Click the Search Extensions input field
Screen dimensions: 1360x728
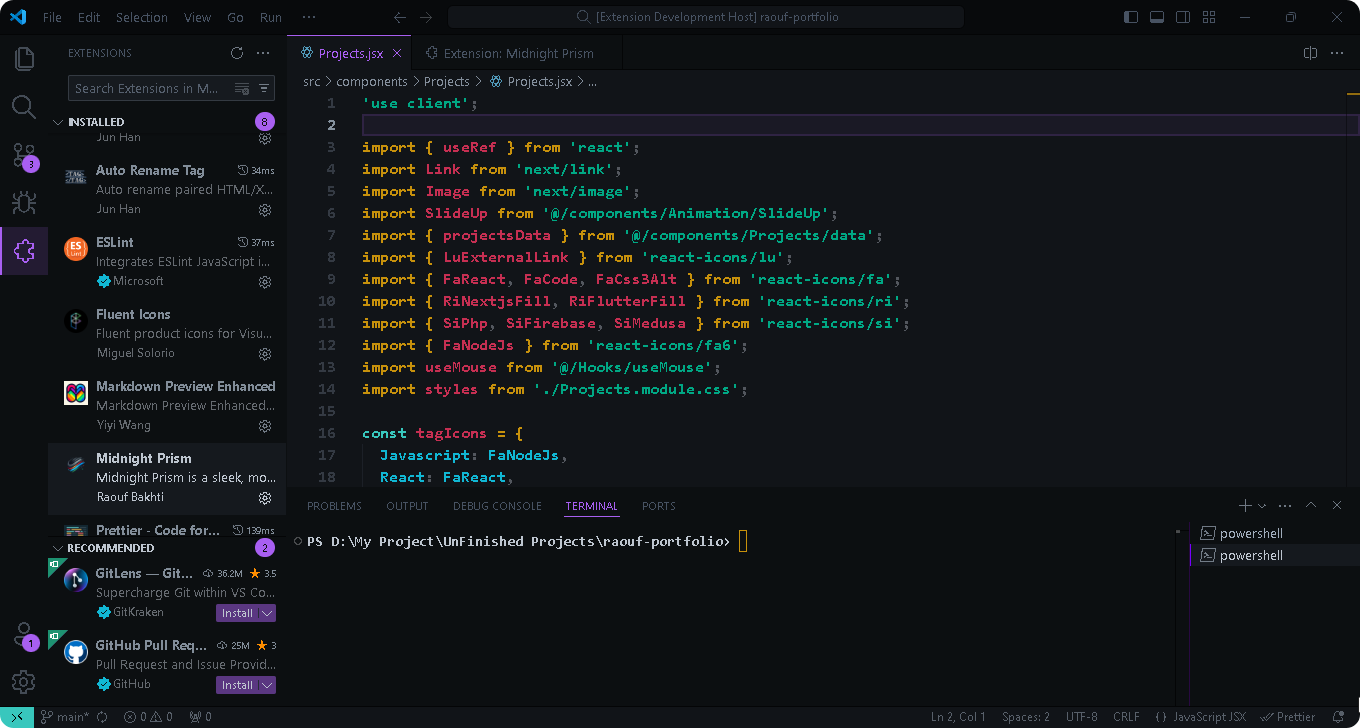(150, 88)
